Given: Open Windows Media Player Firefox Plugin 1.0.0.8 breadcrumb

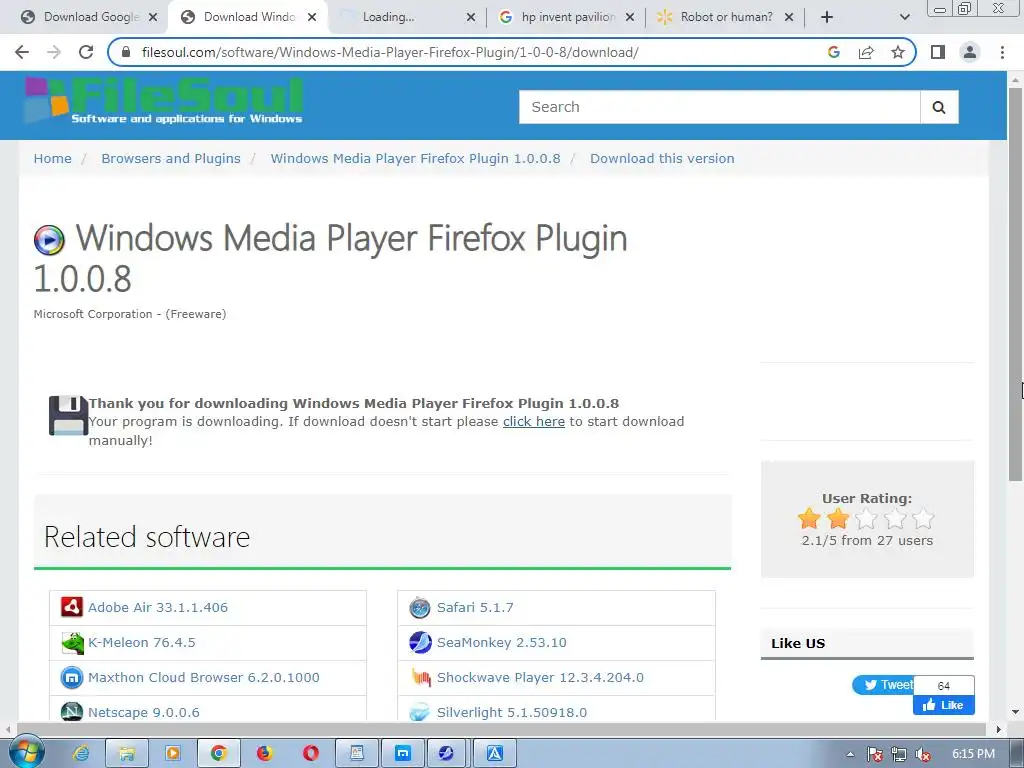Looking at the screenshot, I should pos(415,159).
